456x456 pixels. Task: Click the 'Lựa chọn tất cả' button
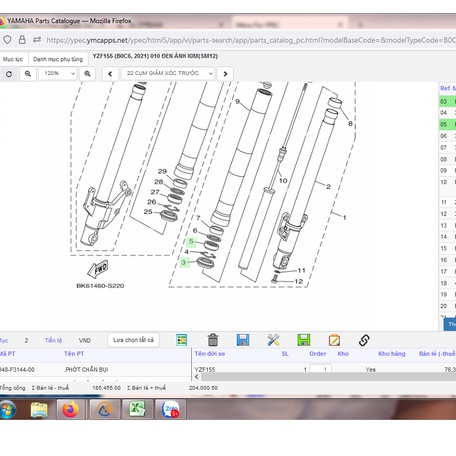(133, 340)
